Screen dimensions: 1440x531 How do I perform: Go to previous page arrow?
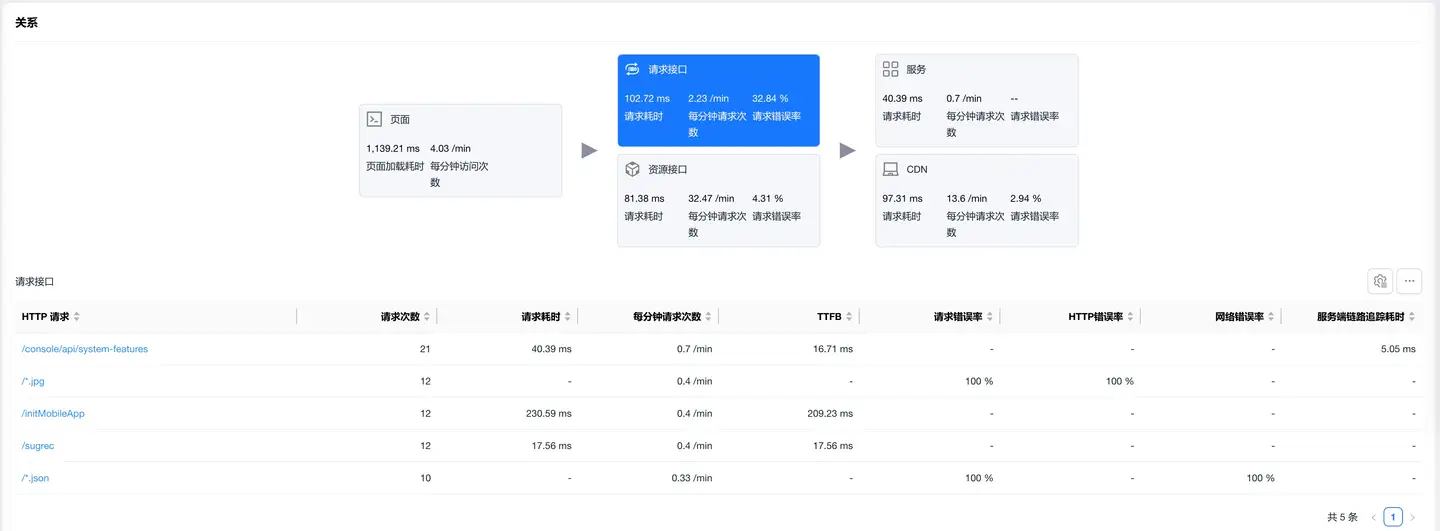1373,517
